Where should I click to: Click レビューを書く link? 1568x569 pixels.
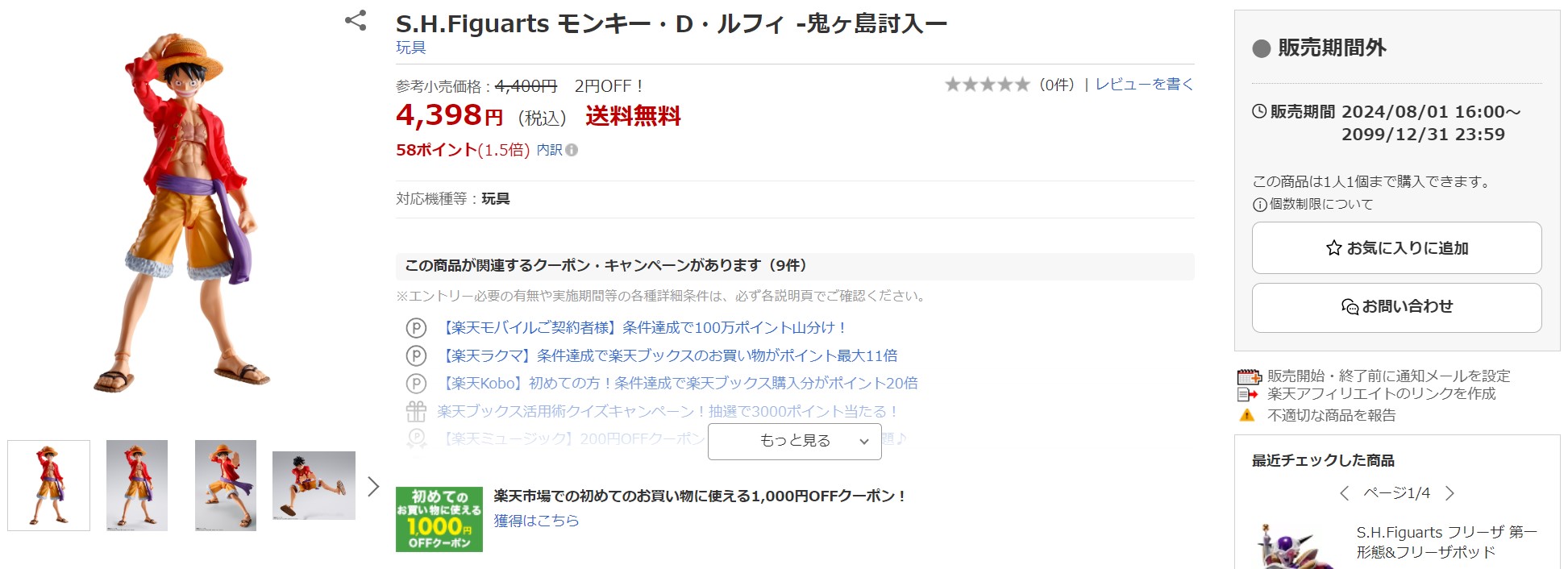tap(1144, 84)
